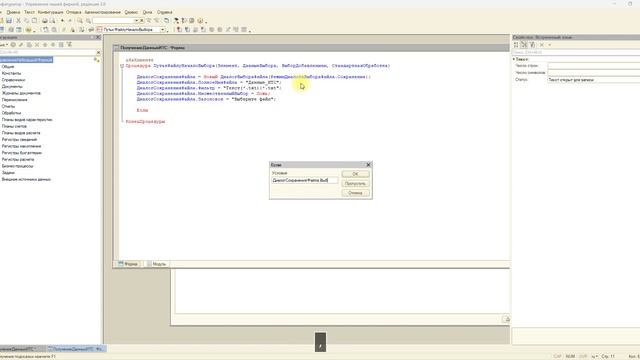Select Обработки in configuration tree
The image size is (640, 360).
pyautogui.click(x=11, y=113)
